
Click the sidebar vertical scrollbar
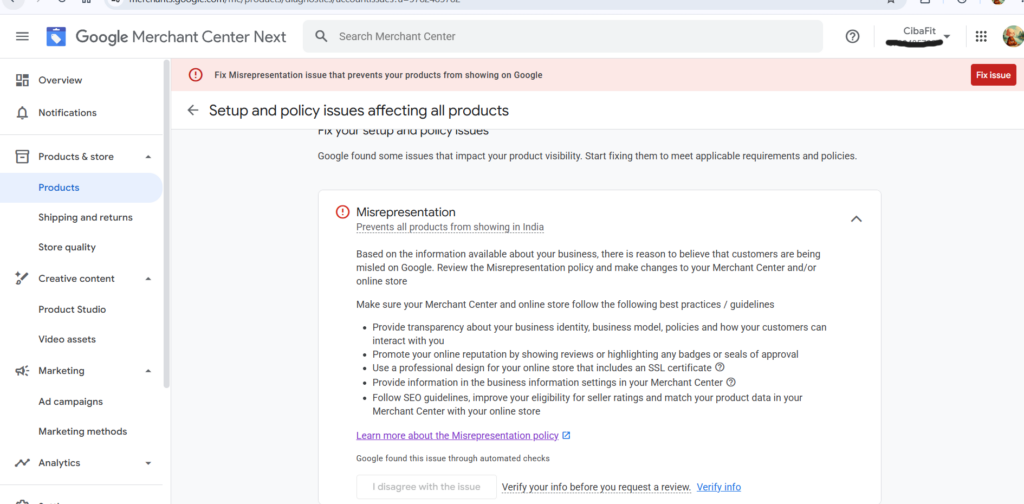[167, 225]
